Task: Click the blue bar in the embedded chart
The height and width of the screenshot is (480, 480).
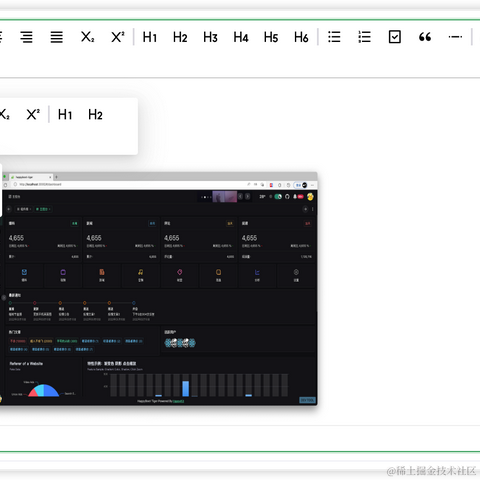Action: click(x=186, y=389)
